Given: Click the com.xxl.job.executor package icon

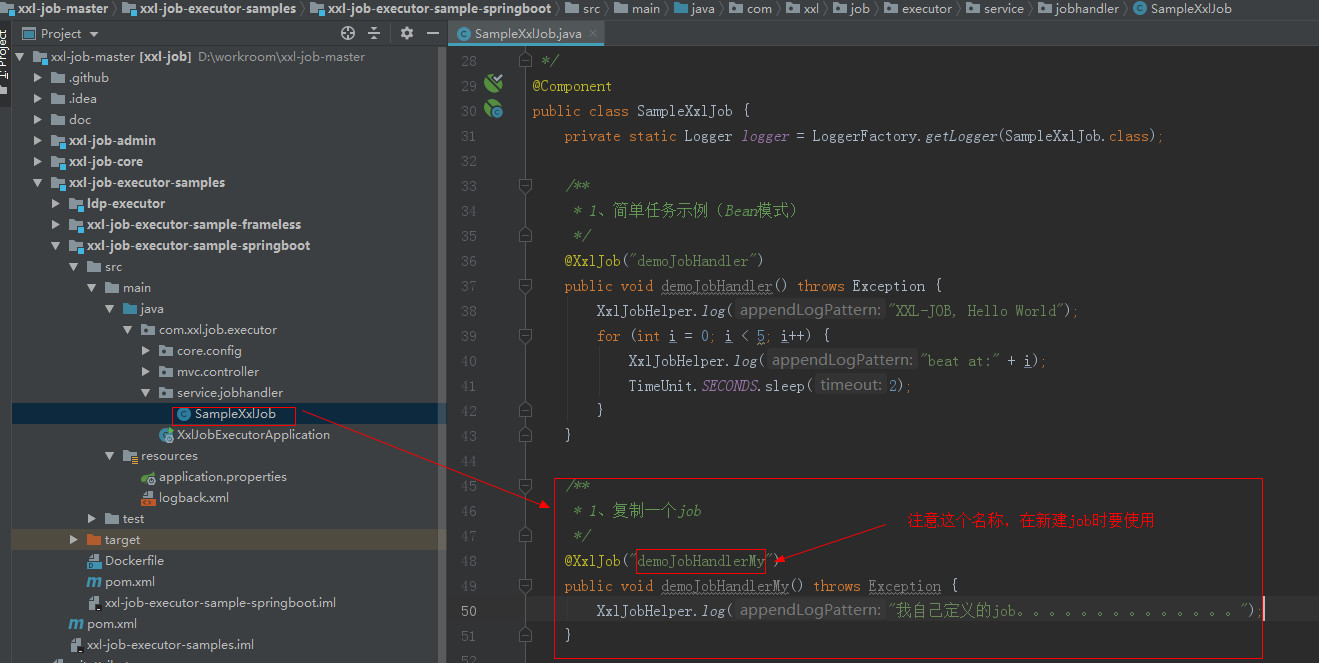Looking at the screenshot, I should tap(148, 330).
